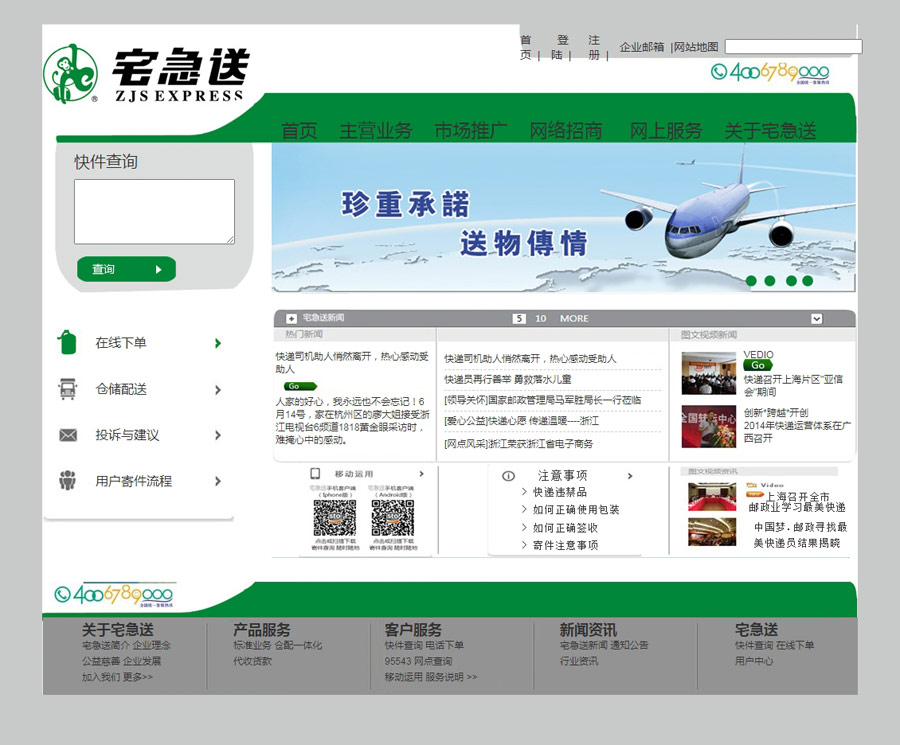Open the 宅急送简介 footer link
Screen dimensions: 900x745
[x=105, y=645]
